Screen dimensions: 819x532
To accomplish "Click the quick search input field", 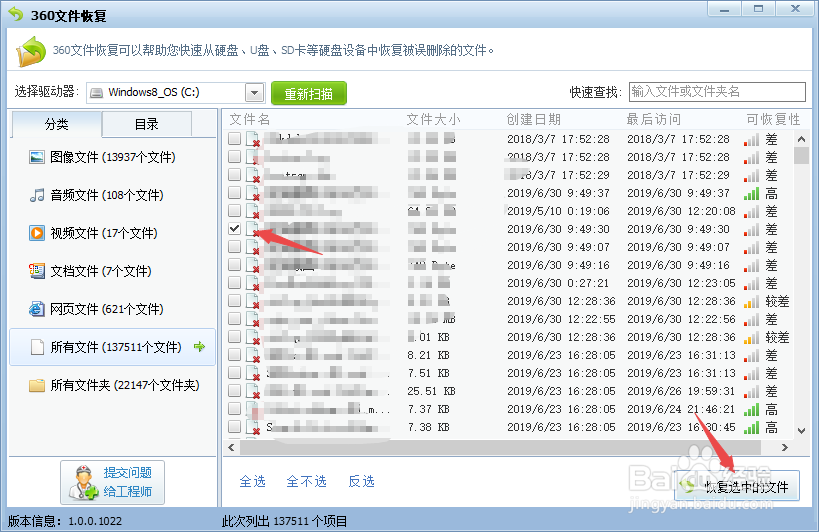I will [717, 92].
